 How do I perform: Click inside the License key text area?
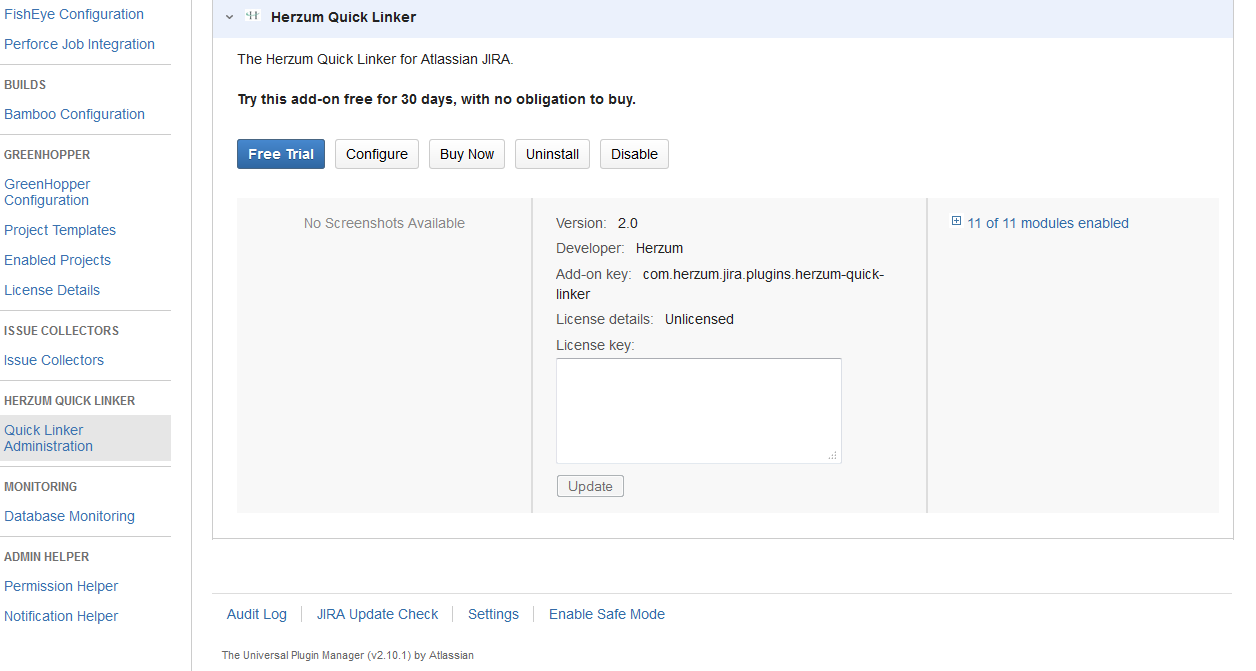[698, 410]
